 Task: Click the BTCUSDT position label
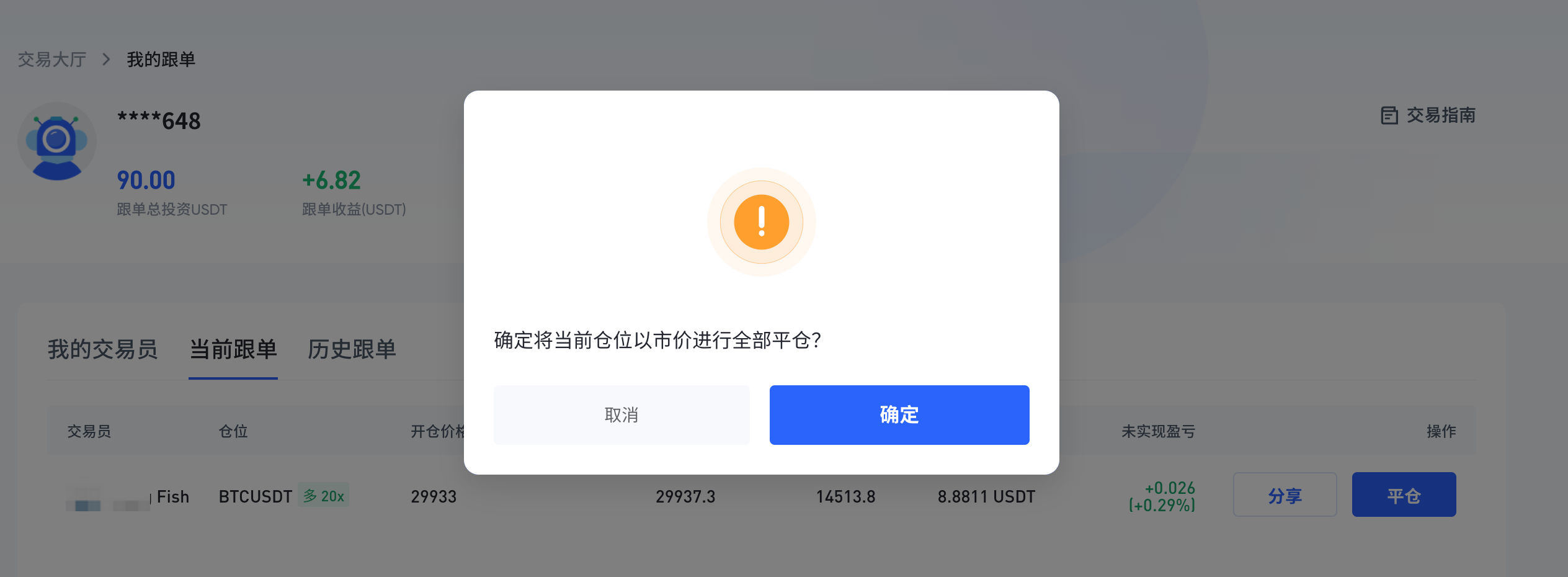[x=256, y=497]
